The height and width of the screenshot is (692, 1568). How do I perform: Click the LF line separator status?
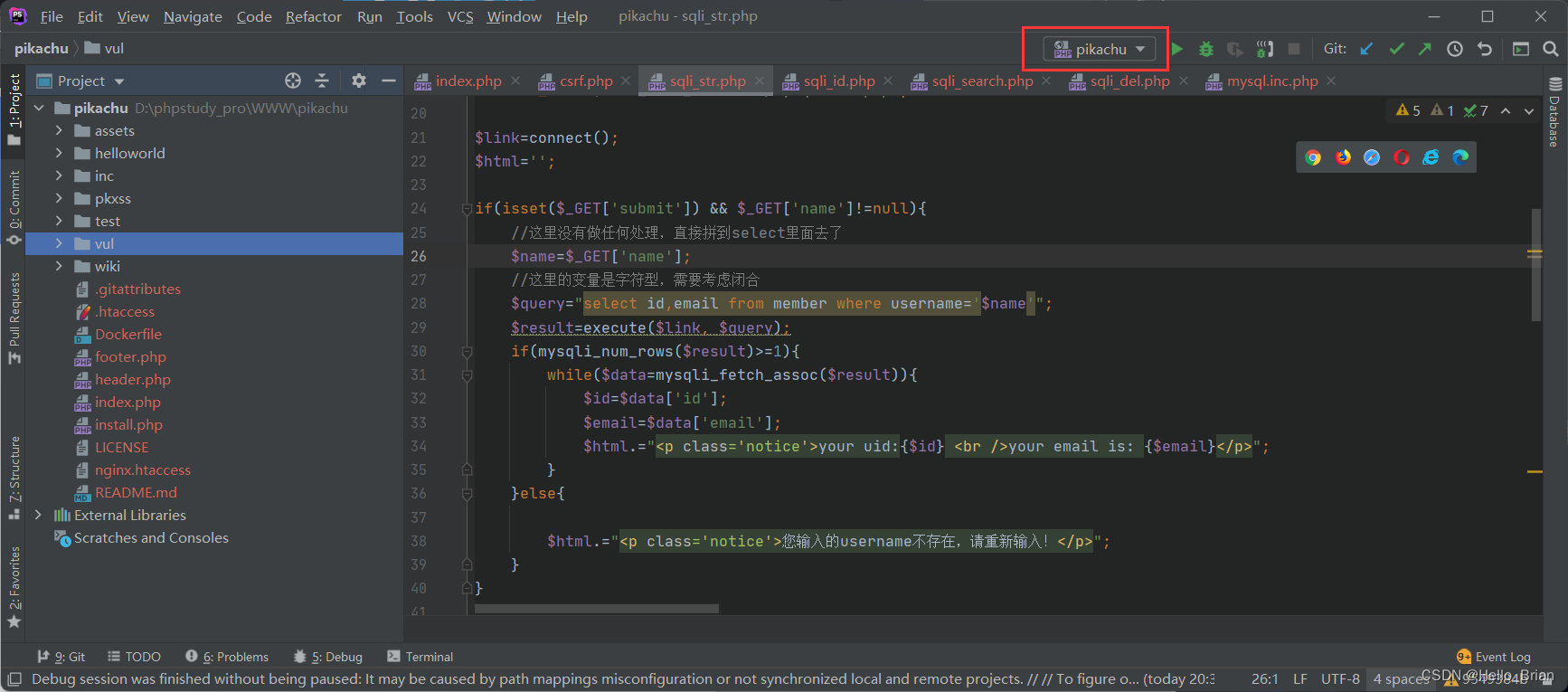1299,678
